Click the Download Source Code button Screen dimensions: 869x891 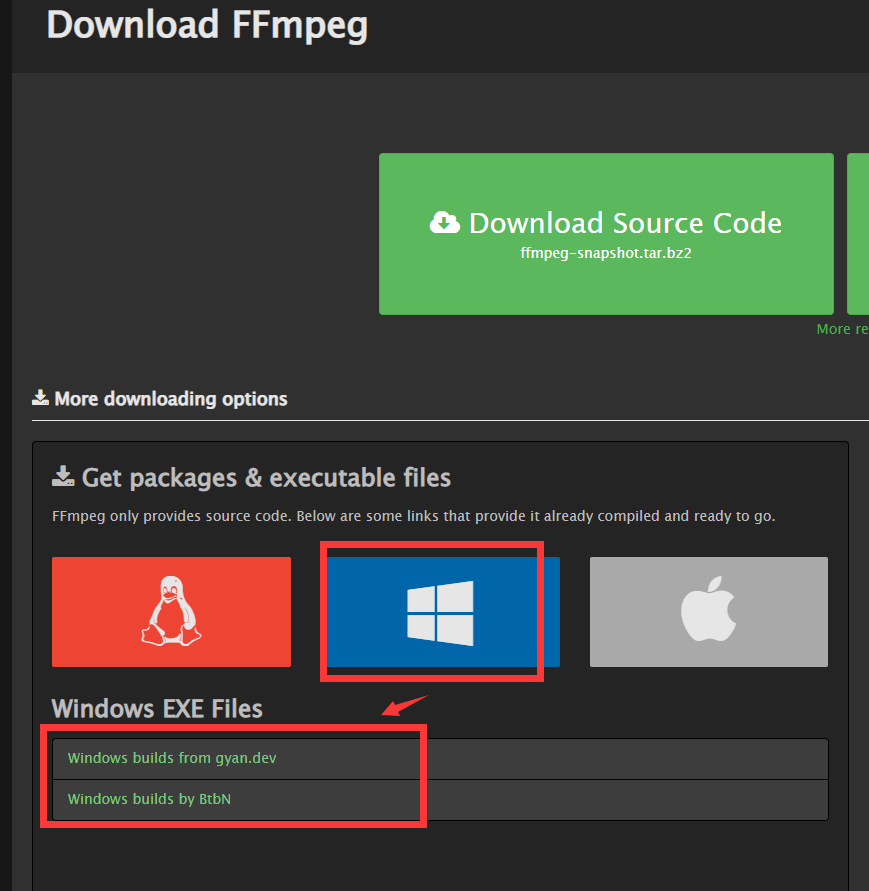(x=605, y=233)
